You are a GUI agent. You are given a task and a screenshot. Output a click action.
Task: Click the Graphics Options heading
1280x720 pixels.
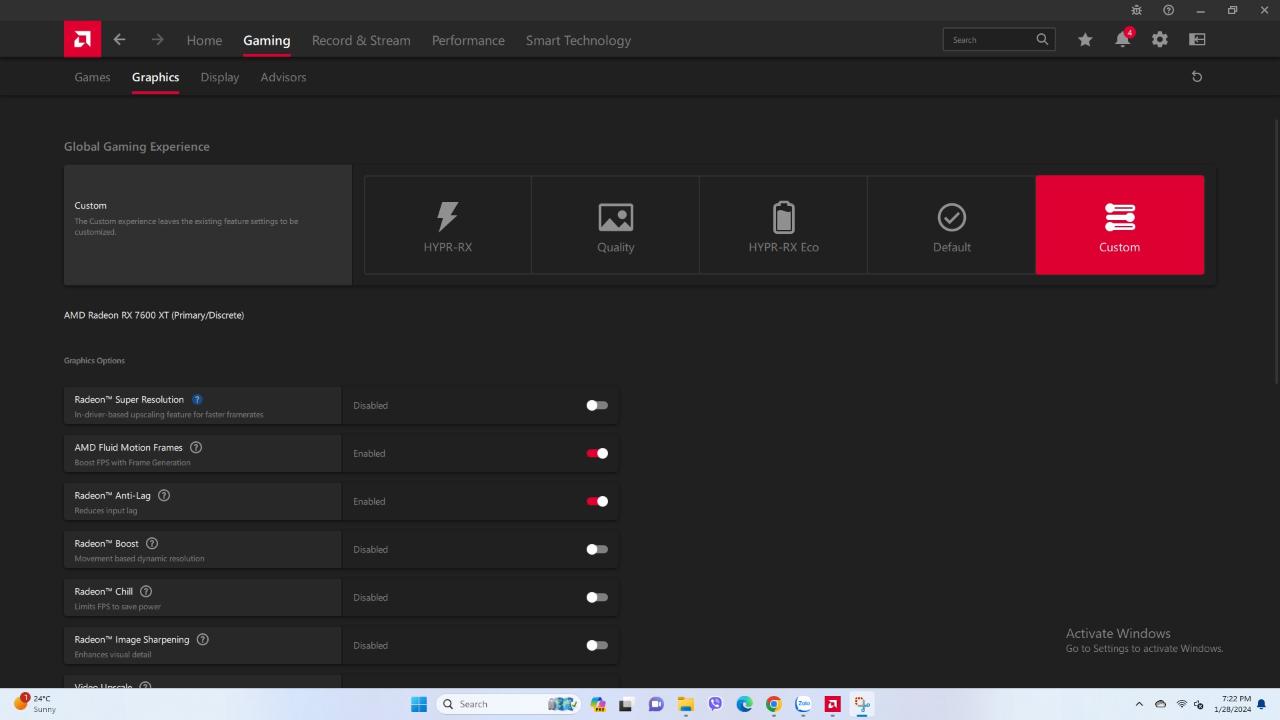94,360
